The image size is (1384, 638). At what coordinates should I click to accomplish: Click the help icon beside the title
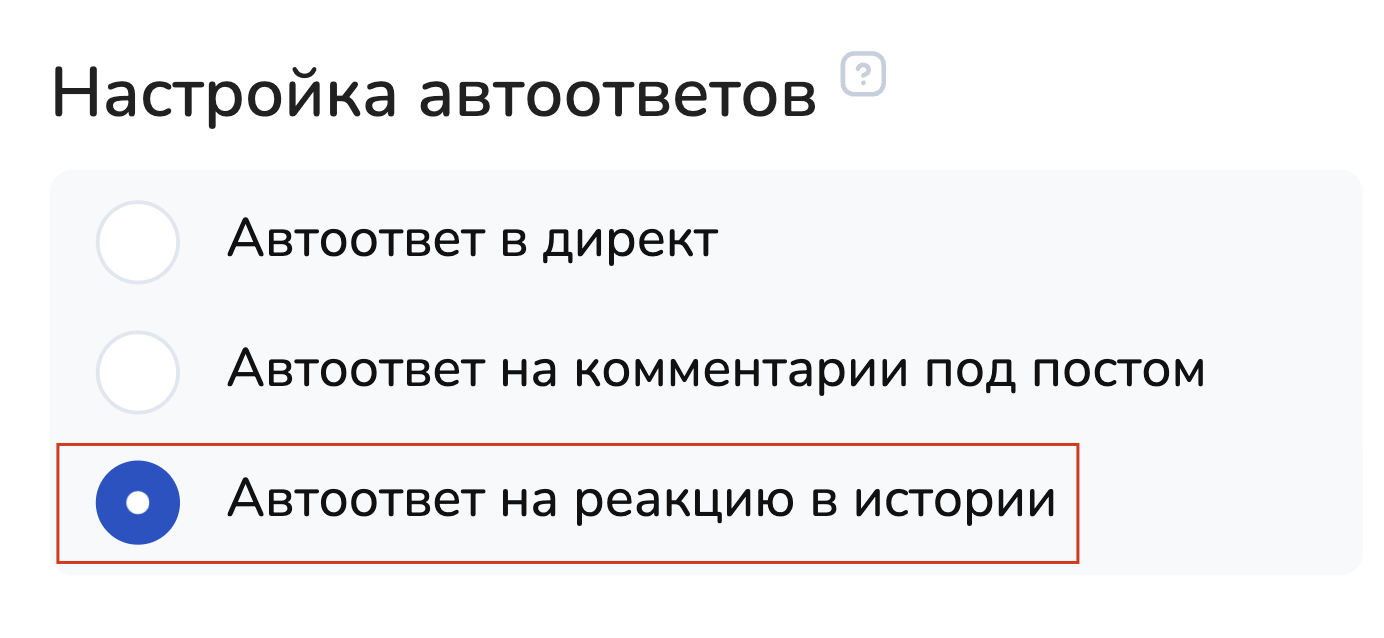pos(864,75)
